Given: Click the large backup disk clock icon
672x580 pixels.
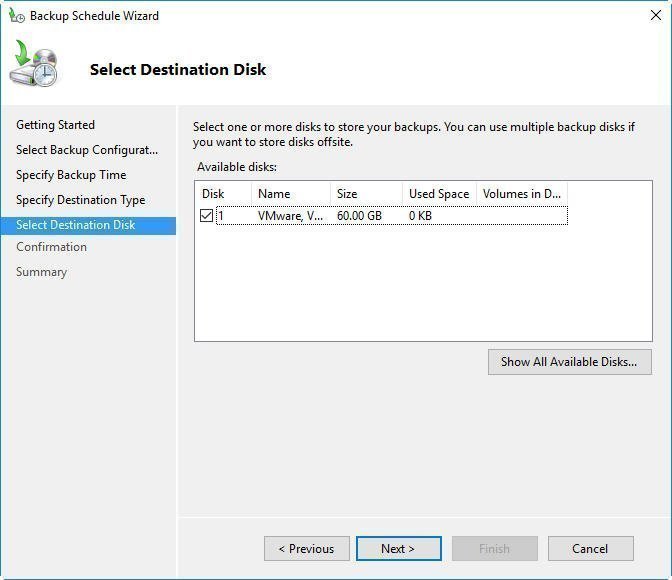Looking at the screenshot, I should coord(35,66).
